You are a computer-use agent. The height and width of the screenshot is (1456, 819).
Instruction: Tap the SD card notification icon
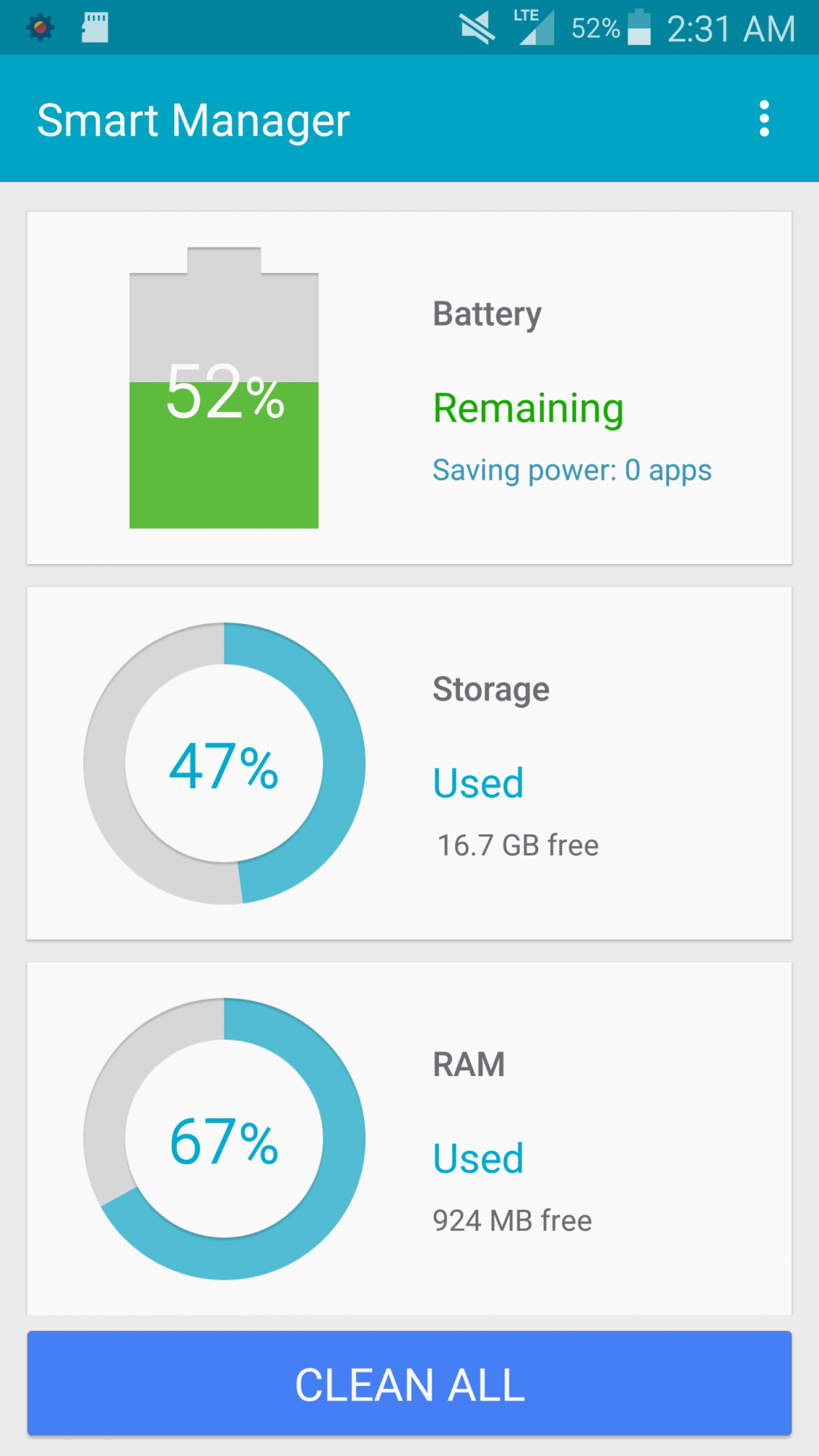[95, 28]
